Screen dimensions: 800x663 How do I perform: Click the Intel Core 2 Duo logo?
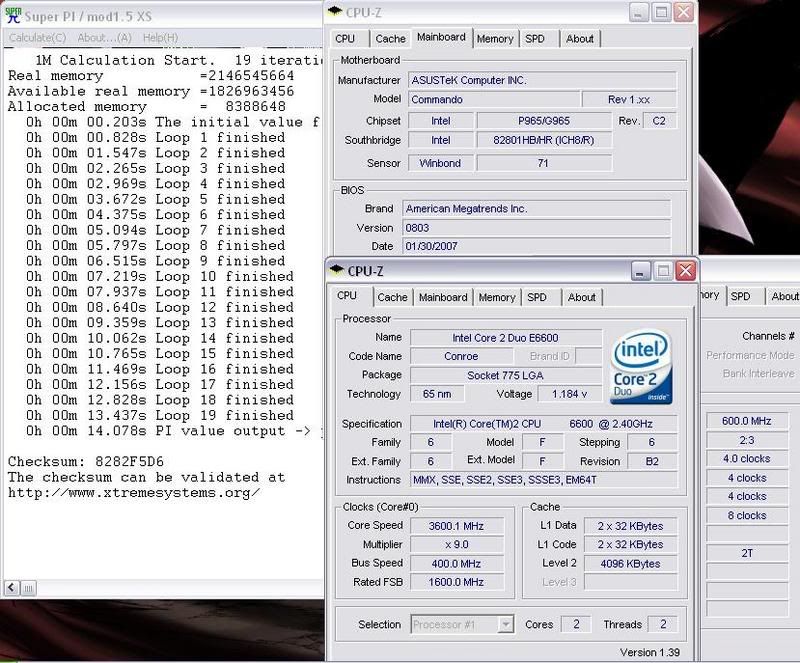(641, 366)
